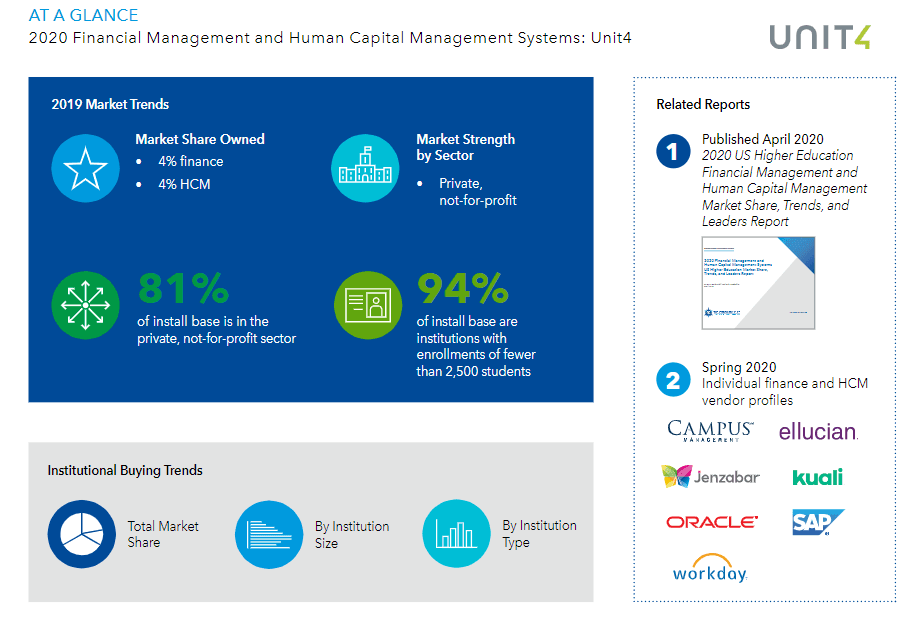Viewport: 922px width, 627px height.
Task: Click the number 2 report badge
Action: [673, 379]
